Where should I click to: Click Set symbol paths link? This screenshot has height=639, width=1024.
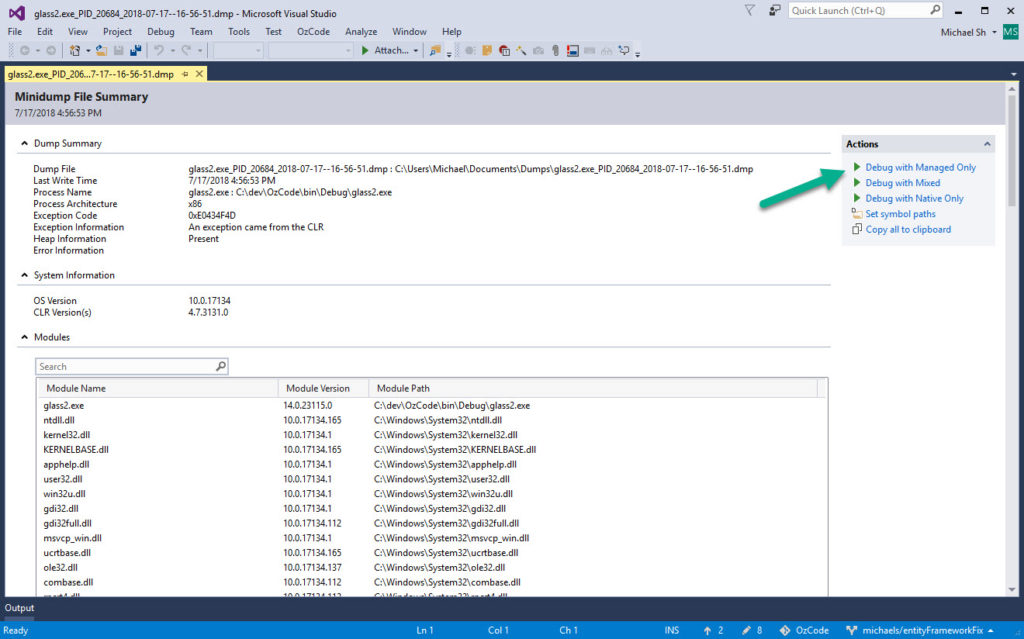pyautogui.click(x=900, y=214)
